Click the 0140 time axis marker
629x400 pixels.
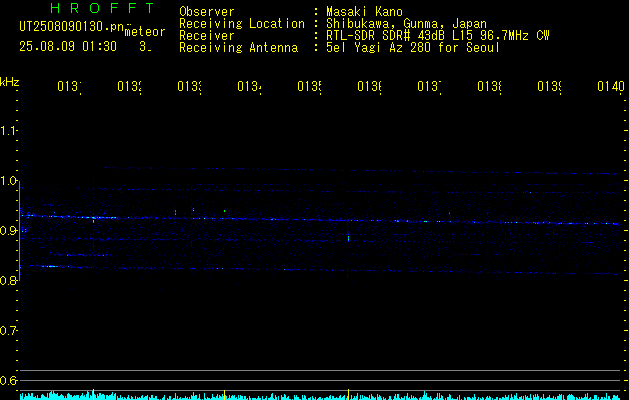pos(611,86)
